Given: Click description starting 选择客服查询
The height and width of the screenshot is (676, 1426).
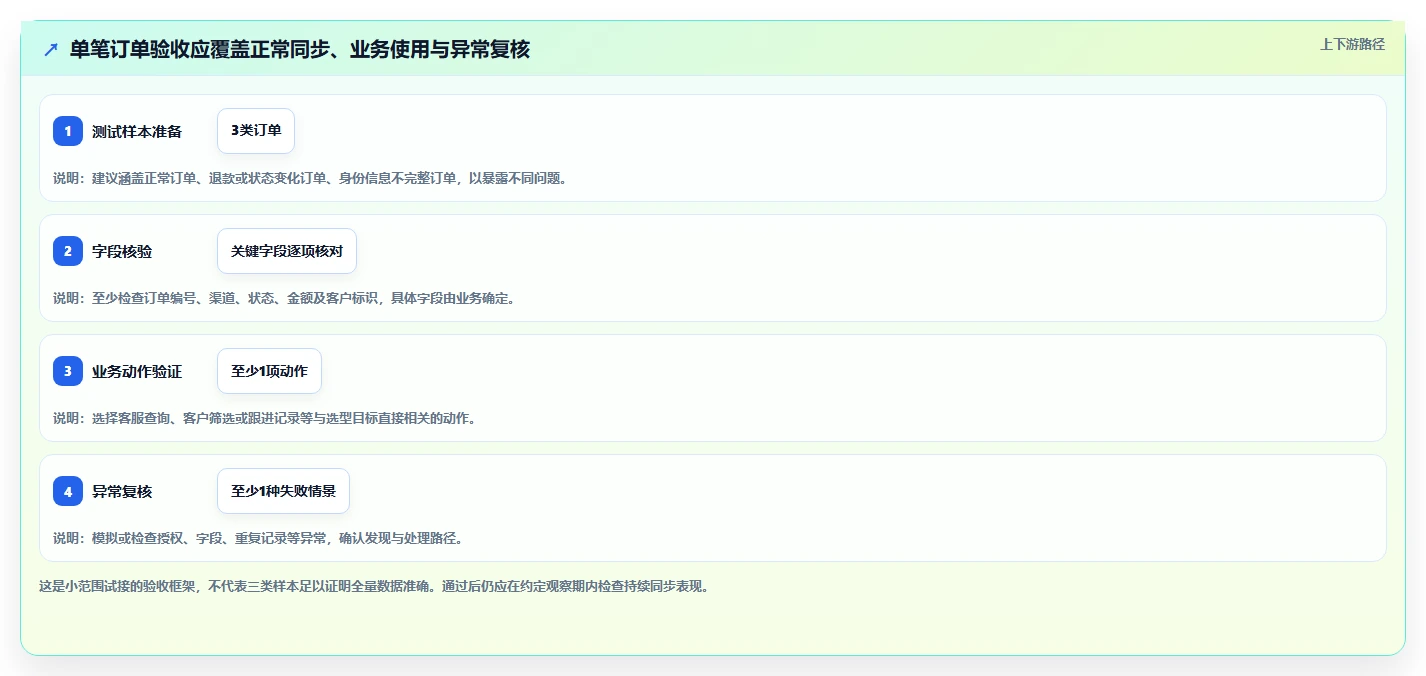Looking at the screenshot, I should (265, 418).
